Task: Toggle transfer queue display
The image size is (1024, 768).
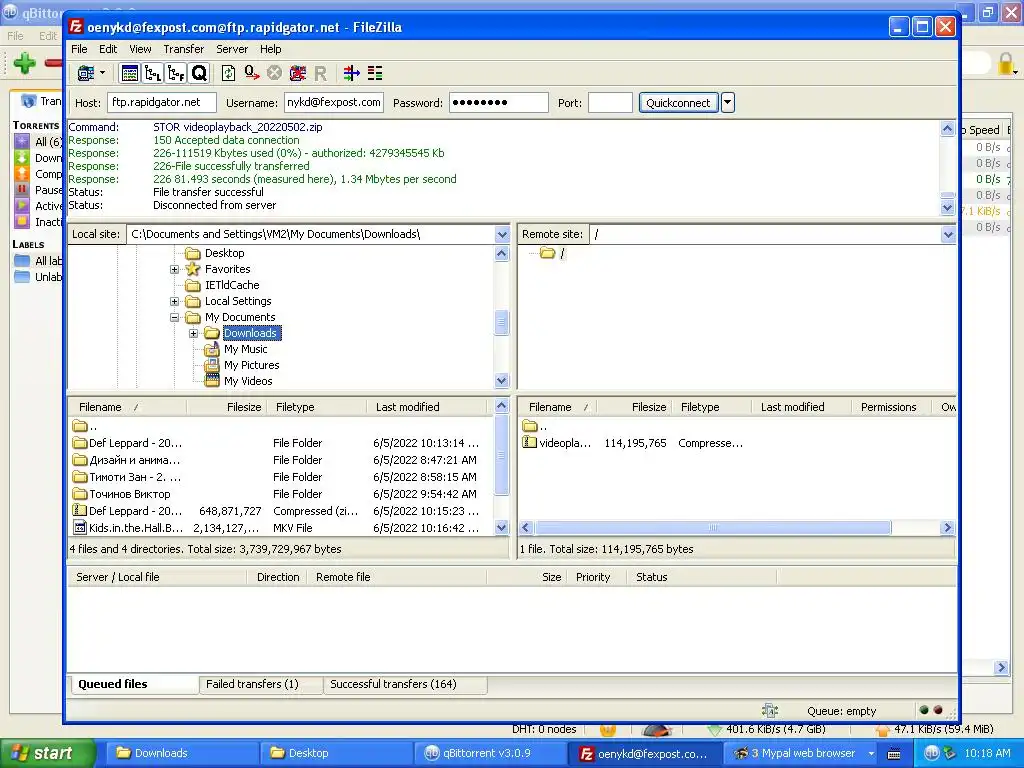Action: (199, 73)
